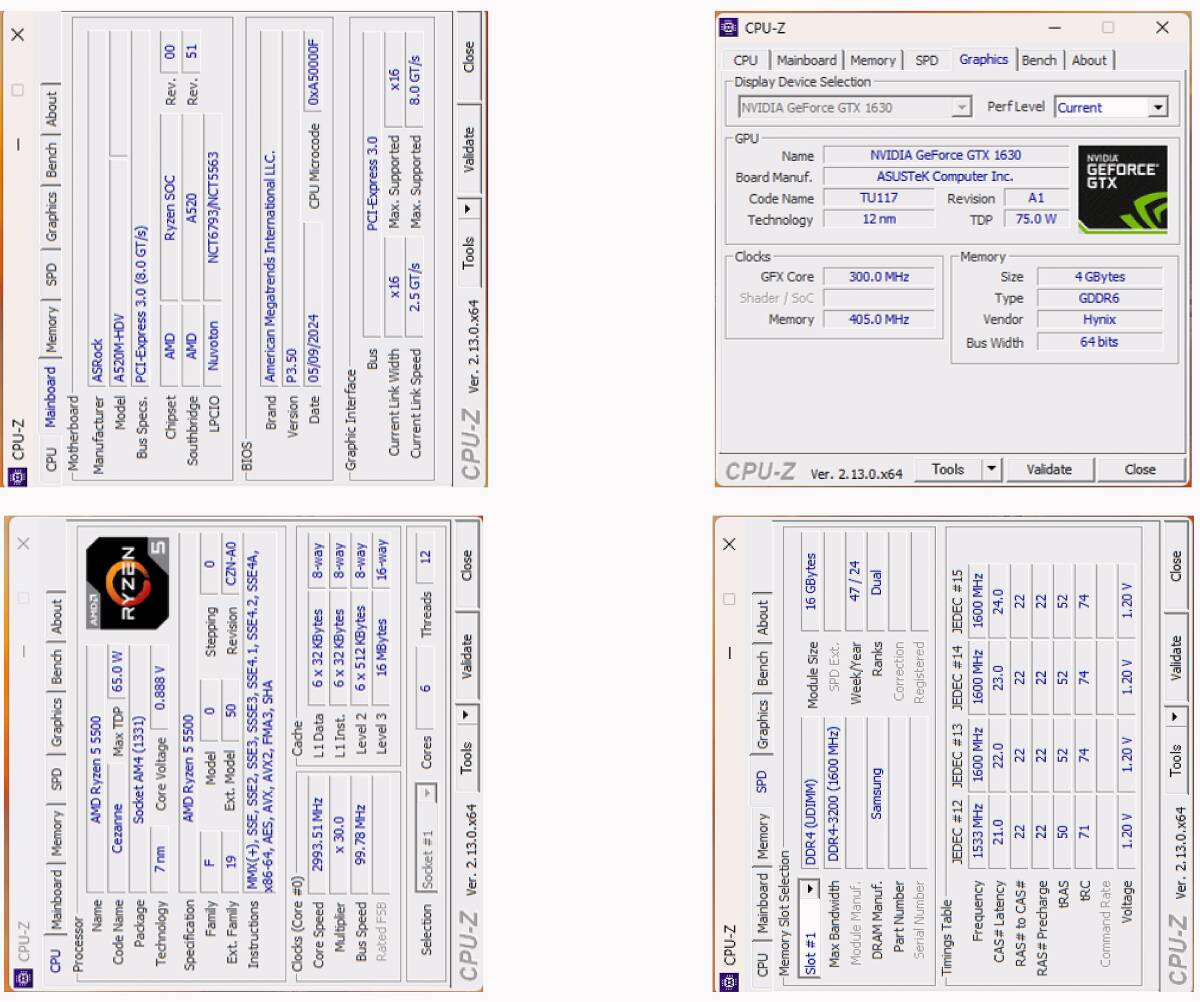Click the Module Size value 16 GBytes
This screenshot has height=1002, width=1200.
[x=811, y=580]
